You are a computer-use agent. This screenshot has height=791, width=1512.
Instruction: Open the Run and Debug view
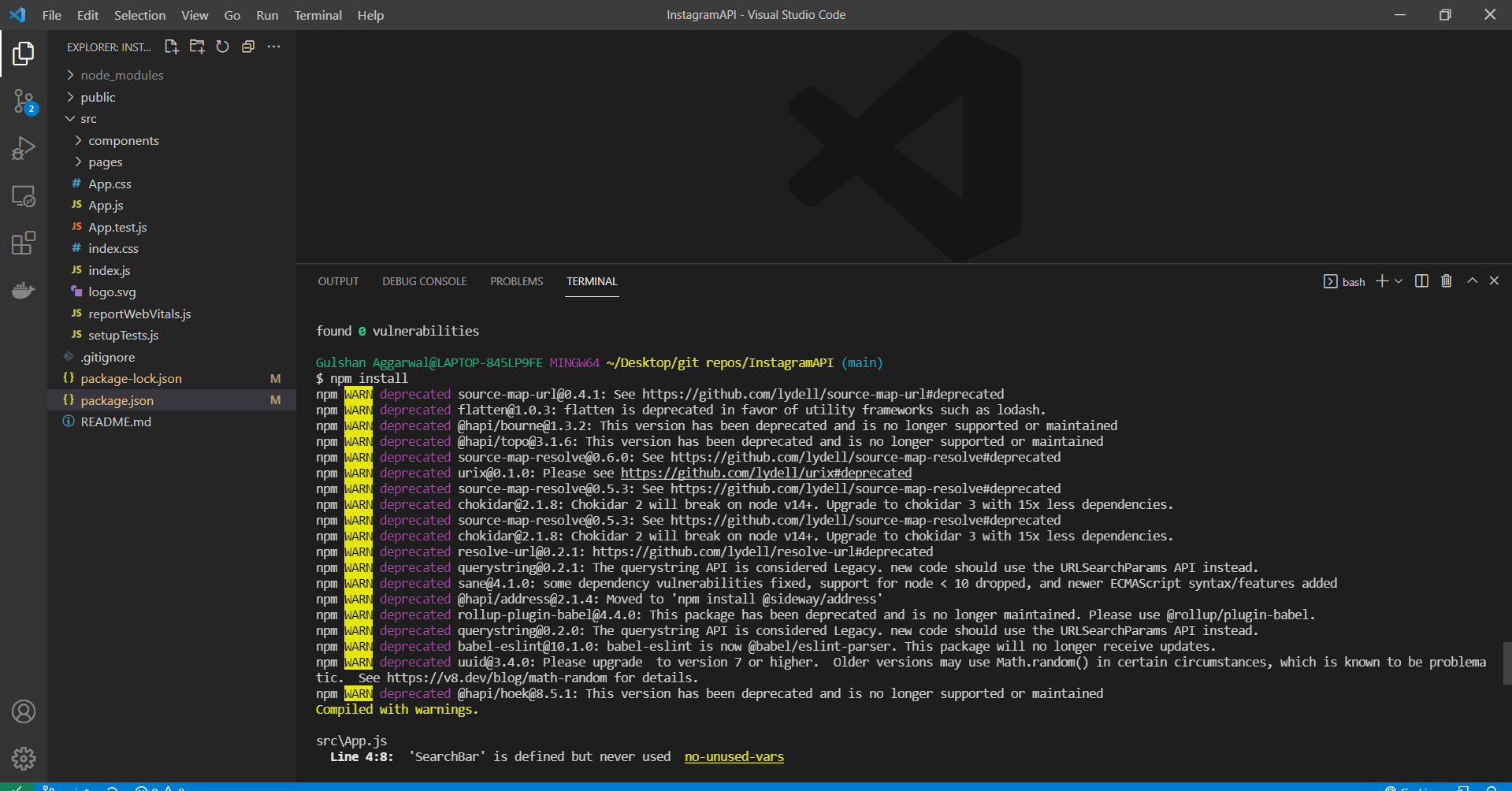coord(24,148)
